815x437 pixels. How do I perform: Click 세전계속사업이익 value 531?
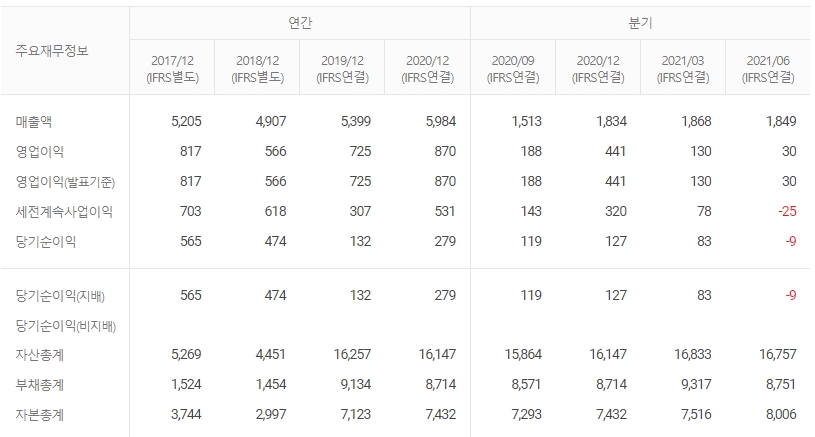point(445,212)
